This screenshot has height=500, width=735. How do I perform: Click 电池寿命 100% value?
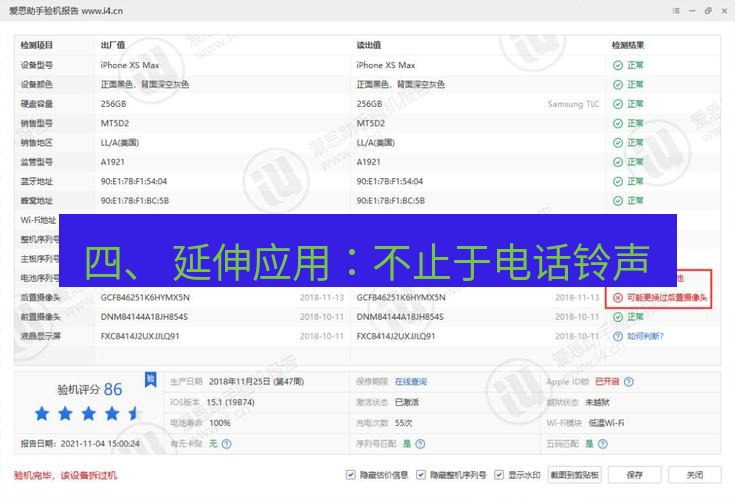click(219, 423)
